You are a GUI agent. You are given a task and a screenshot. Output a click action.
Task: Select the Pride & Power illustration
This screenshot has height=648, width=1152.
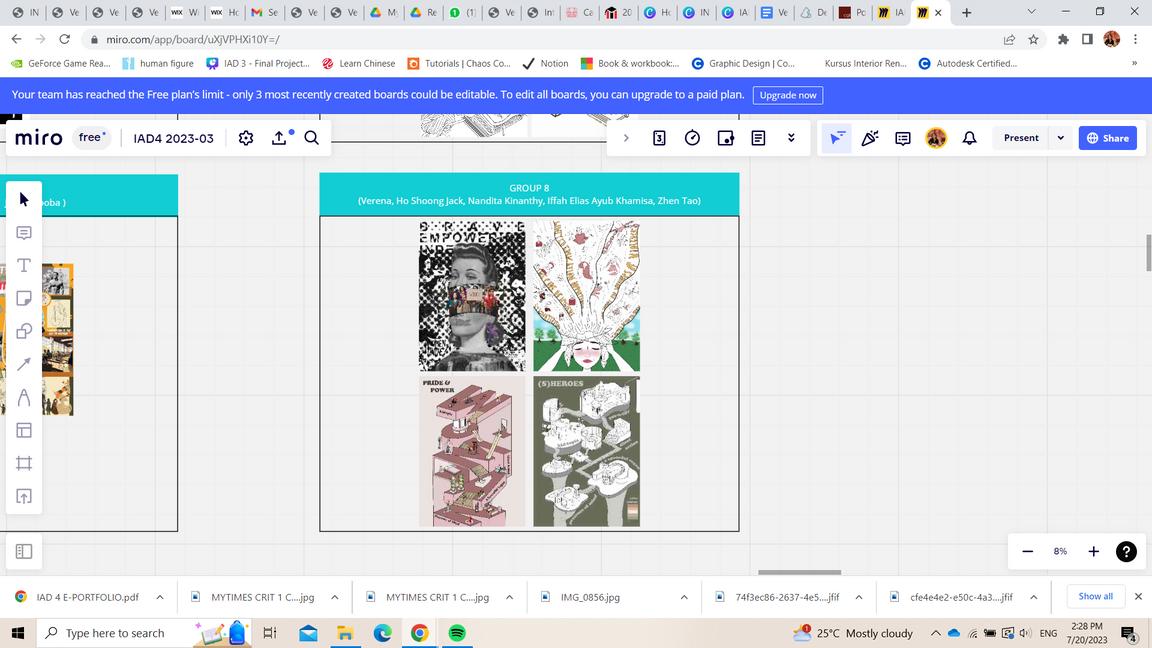[472, 451]
